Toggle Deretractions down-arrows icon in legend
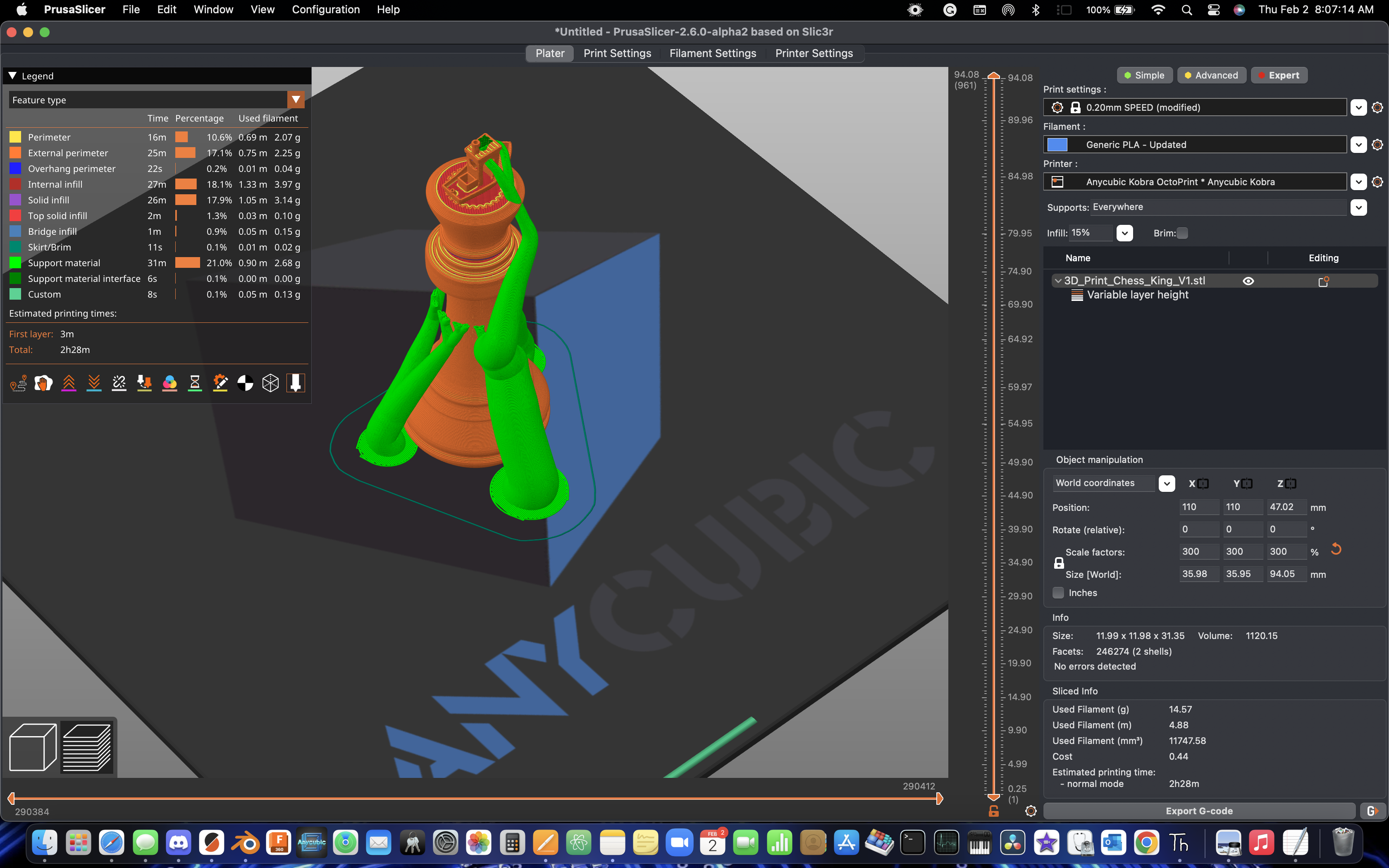 click(x=94, y=383)
